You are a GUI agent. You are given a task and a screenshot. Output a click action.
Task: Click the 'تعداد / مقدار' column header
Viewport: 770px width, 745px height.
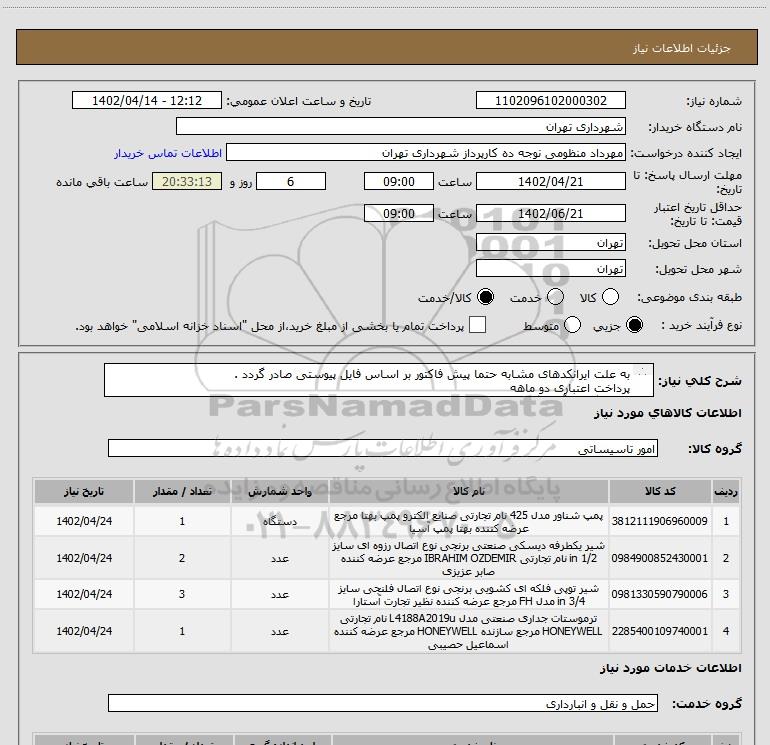click(182, 491)
